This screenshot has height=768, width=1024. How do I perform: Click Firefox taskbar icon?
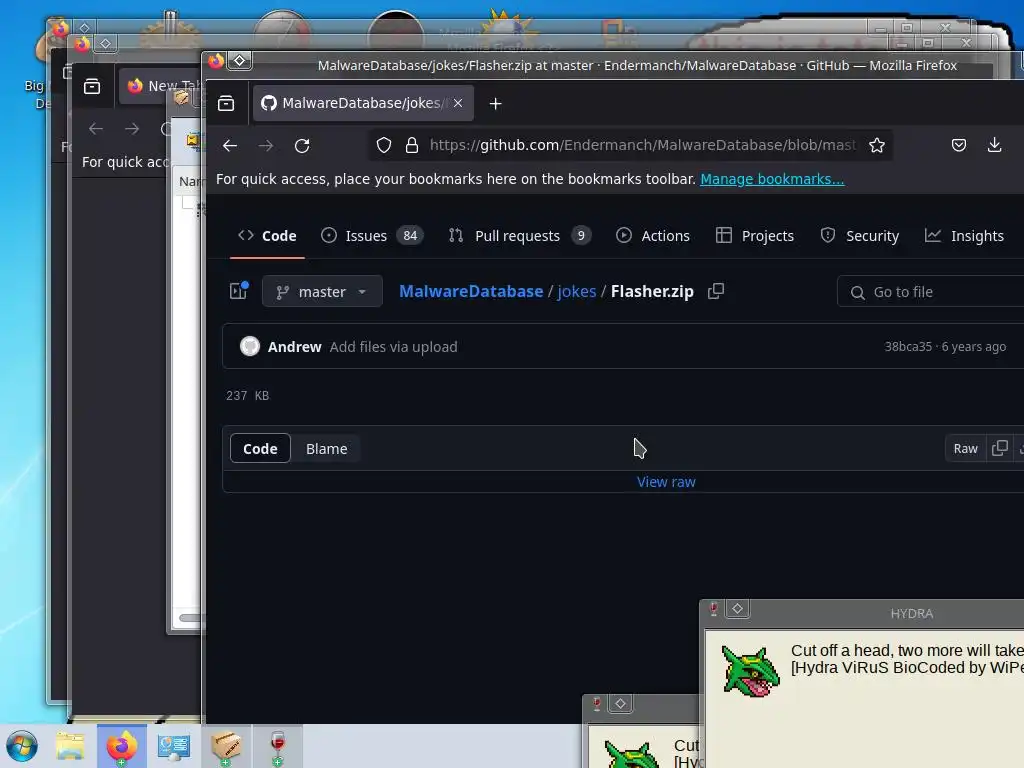click(122, 746)
